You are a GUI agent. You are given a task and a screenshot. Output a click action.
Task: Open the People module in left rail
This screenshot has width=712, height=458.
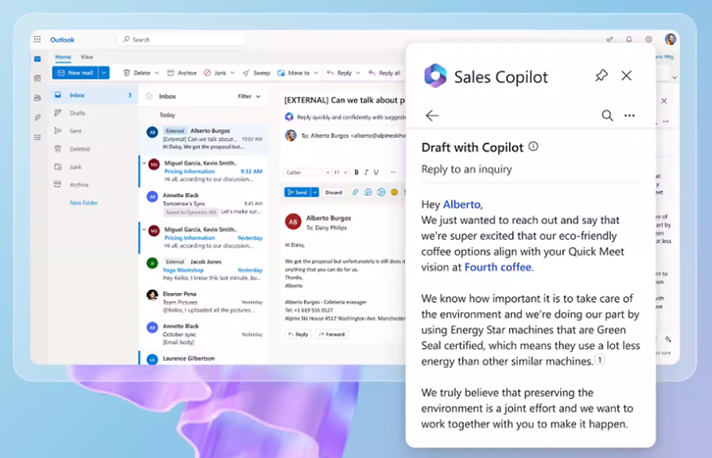point(37,98)
